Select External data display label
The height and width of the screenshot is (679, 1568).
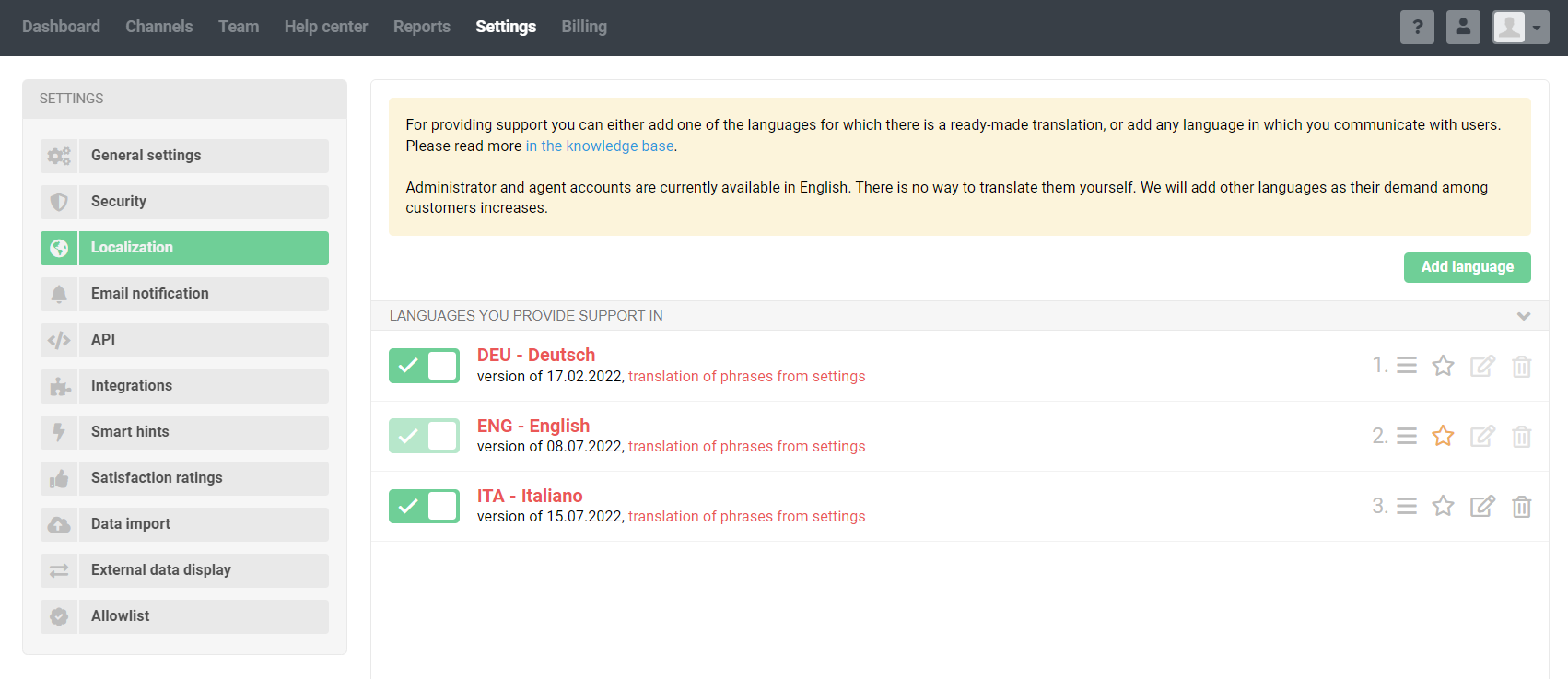coord(161,570)
